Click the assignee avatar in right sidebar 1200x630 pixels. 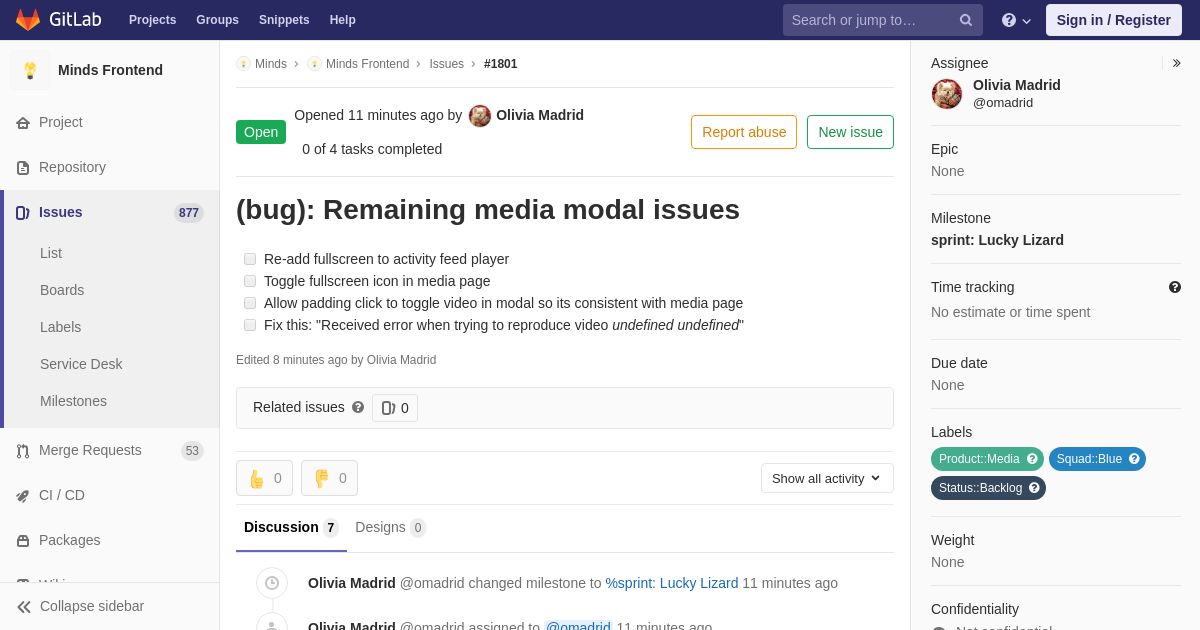947,93
